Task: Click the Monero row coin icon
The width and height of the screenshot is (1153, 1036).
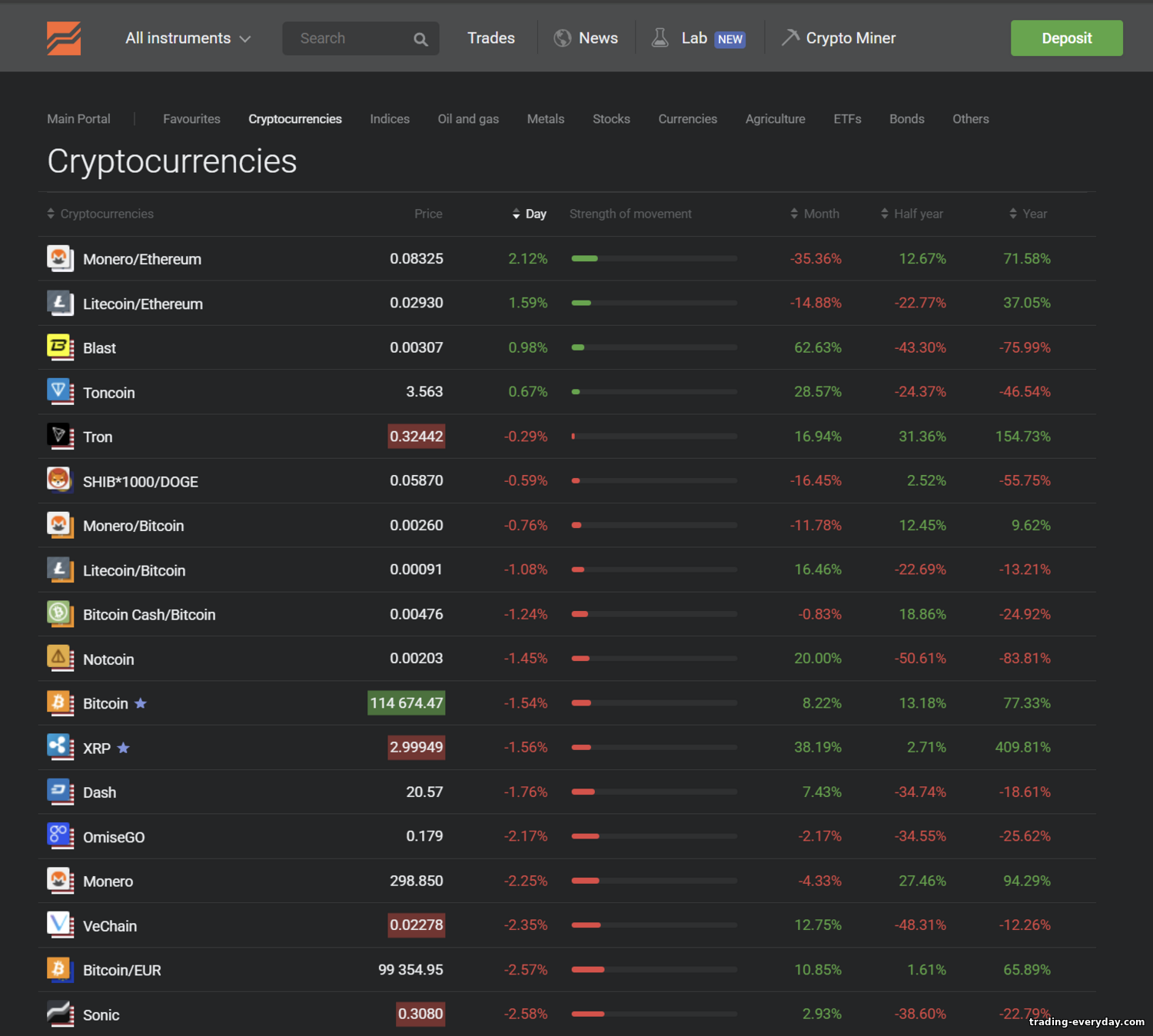Action: 60,881
